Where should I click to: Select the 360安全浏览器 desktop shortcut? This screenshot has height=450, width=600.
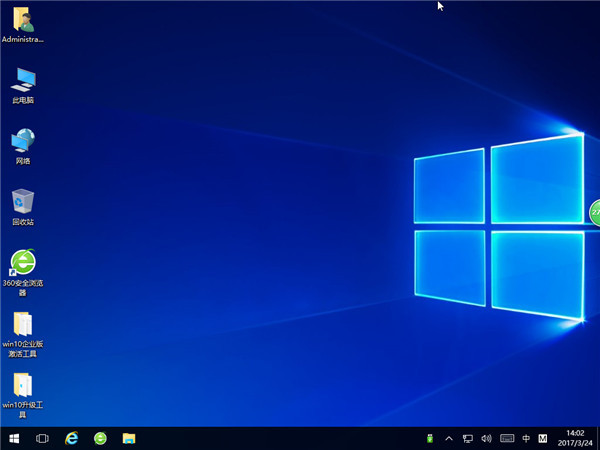23,272
